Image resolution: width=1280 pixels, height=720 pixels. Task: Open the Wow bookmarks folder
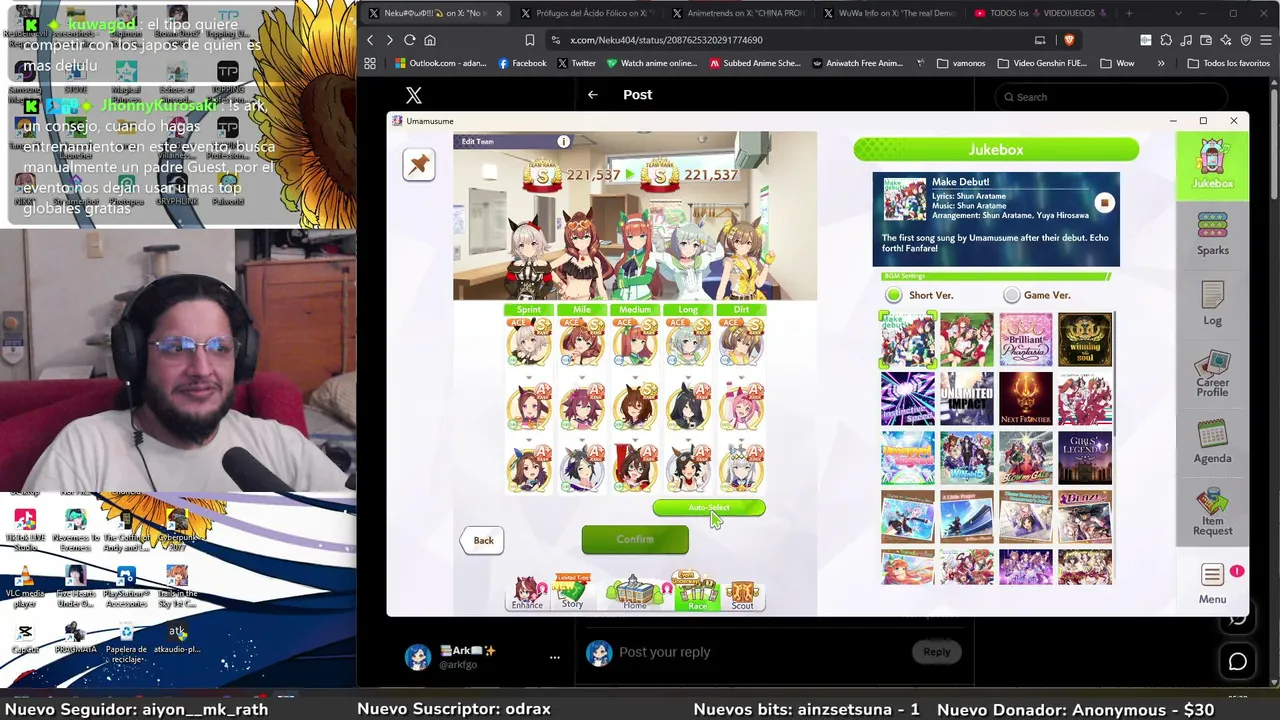[x=1116, y=63]
